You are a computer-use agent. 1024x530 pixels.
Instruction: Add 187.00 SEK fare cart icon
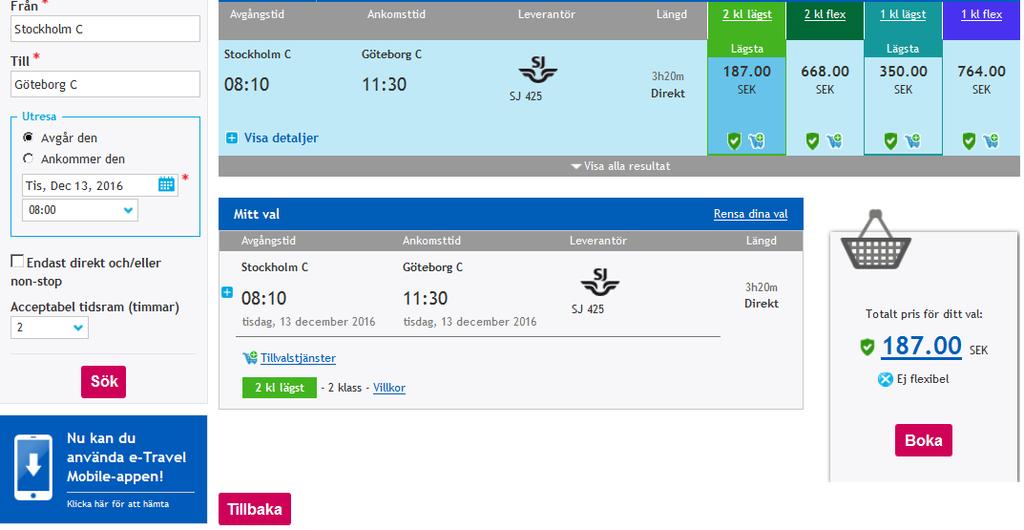point(756,140)
